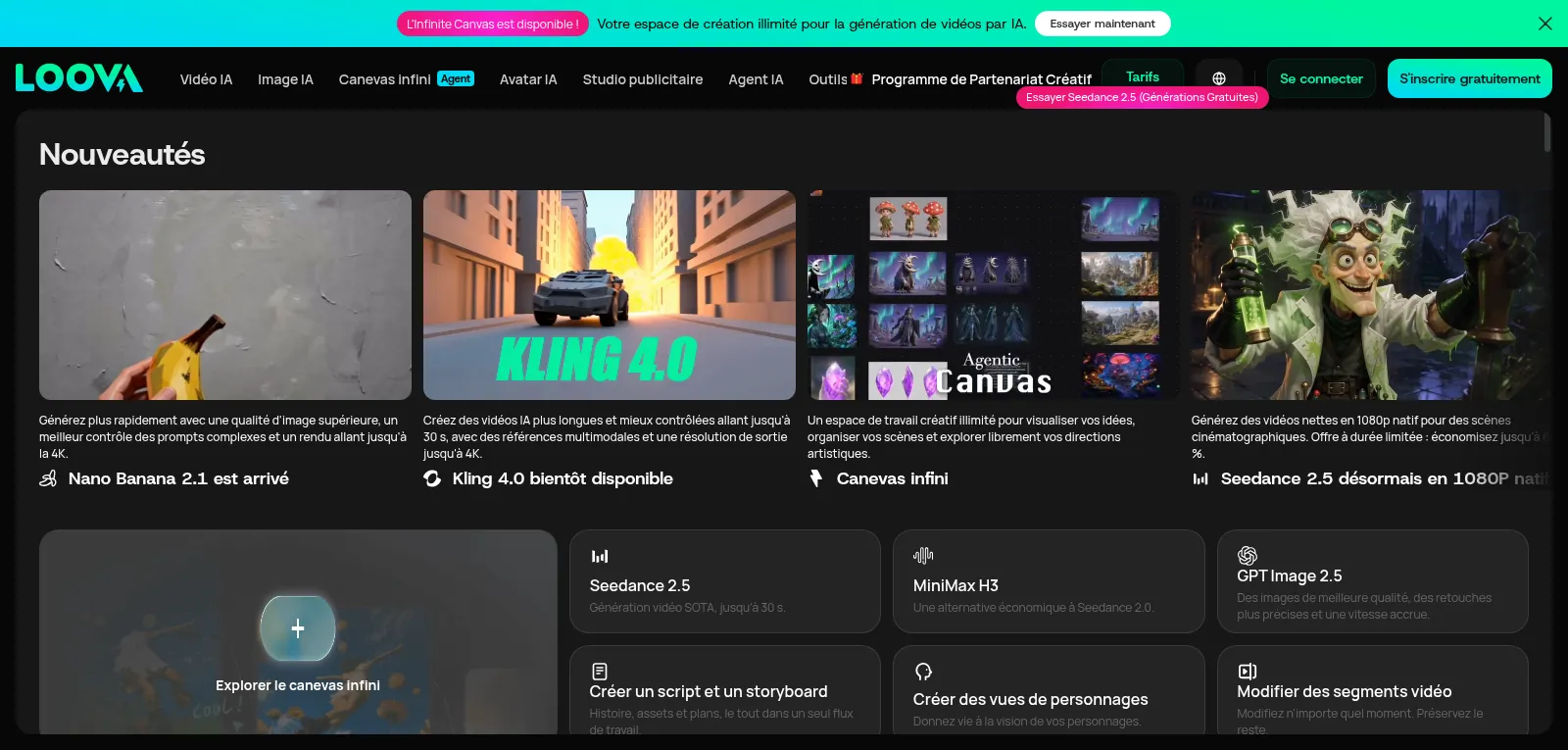Open the Seedance 2.5 card title

point(640,585)
